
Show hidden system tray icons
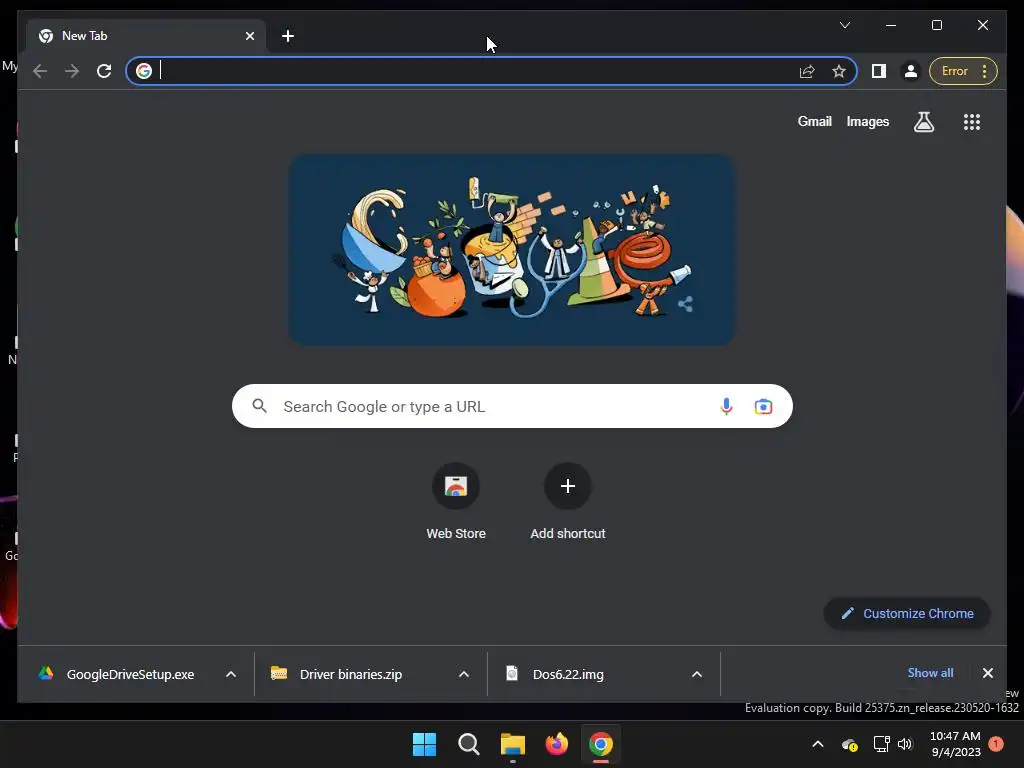[x=818, y=744]
